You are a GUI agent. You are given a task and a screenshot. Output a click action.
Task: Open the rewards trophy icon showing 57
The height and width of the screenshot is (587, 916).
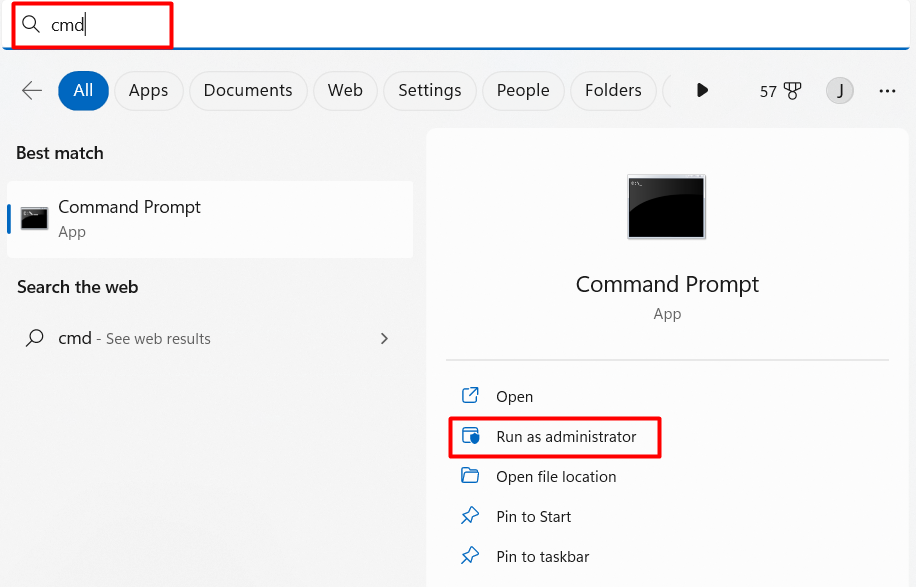coord(792,91)
